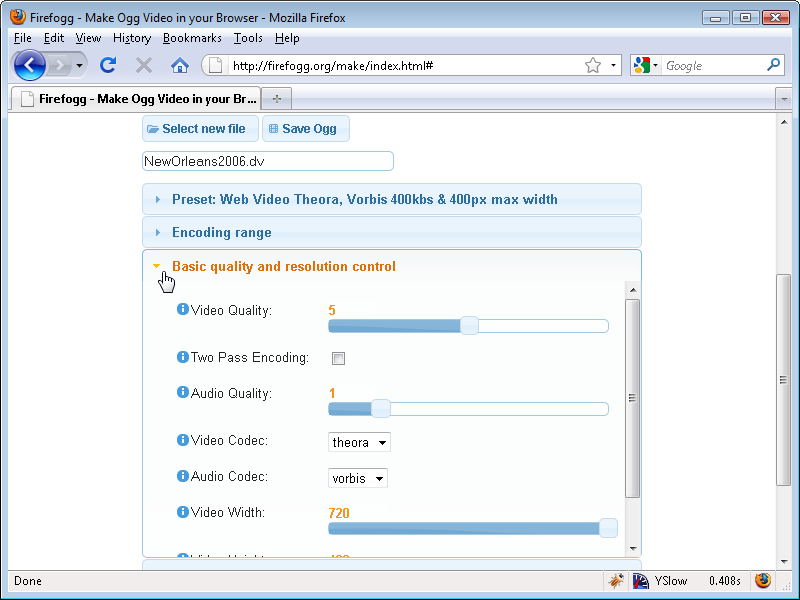
Task: Click the back navigation arrow
Action: (x=29, y=65)
